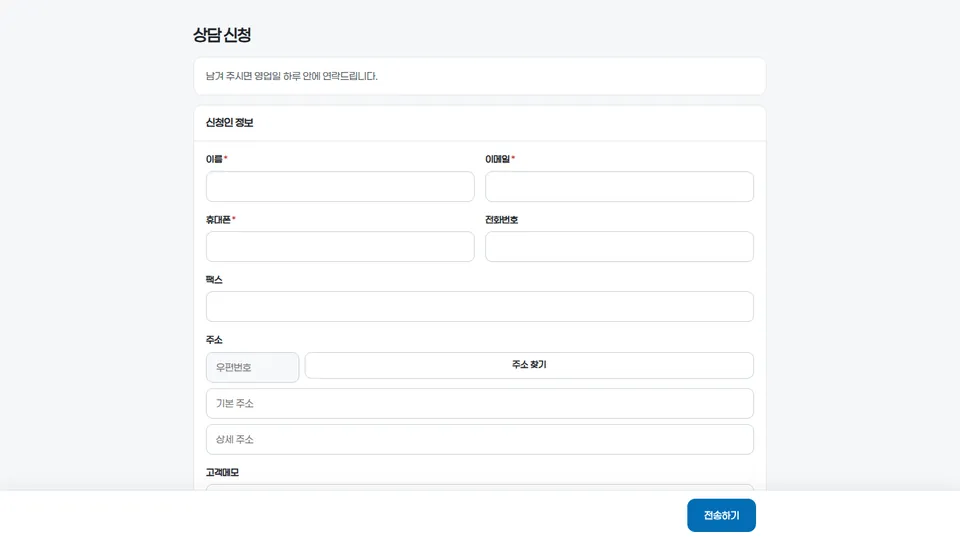Image resolution: width=960 pixels, height=540 pixels.
Task: Click the 남겨 주시면 영업일 notice text
Action: [291, 76]
